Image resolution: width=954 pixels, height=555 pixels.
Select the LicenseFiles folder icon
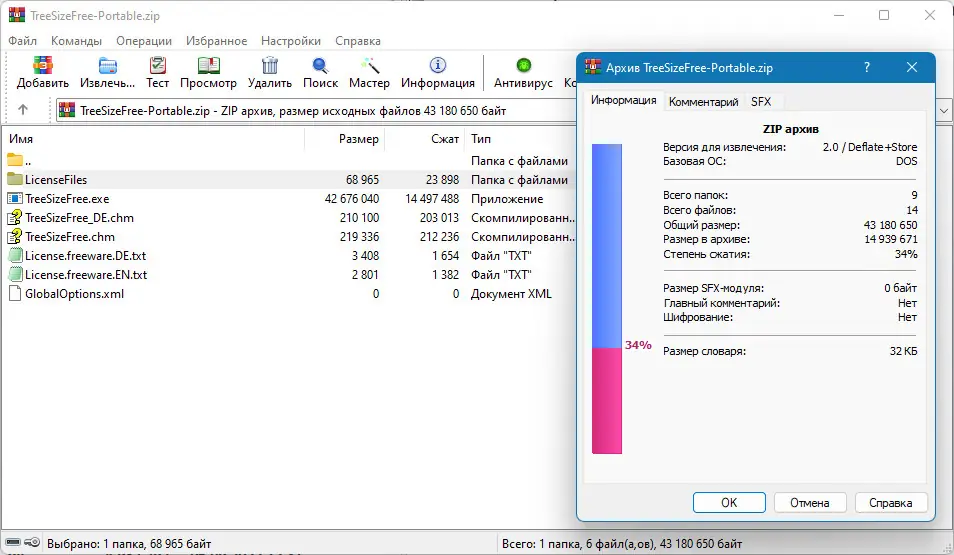[15, 180]
